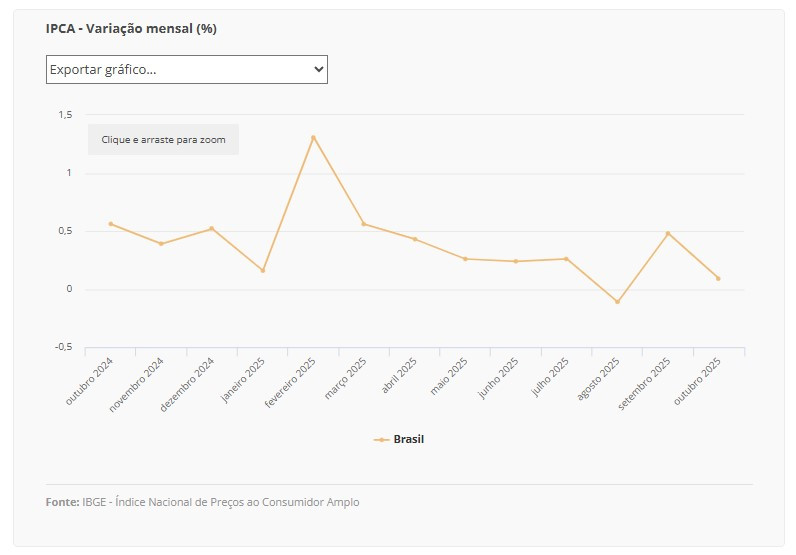
Task: Select the maio 2025 data point
Action: [465, 259]
